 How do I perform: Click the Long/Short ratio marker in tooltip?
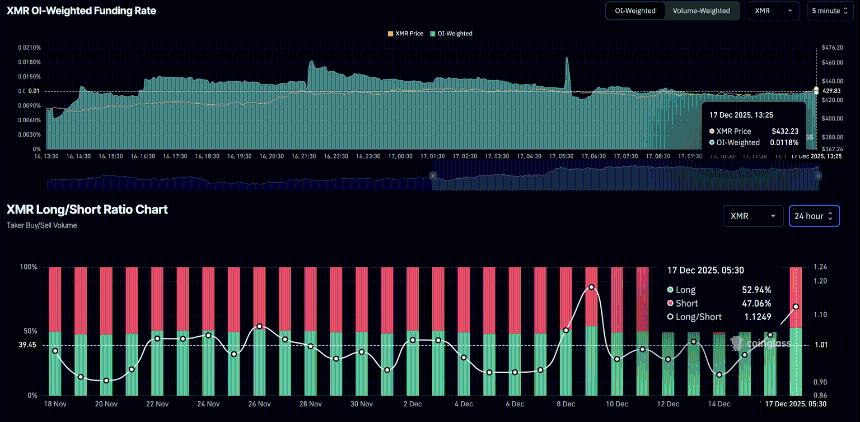[x=670, y=316]
